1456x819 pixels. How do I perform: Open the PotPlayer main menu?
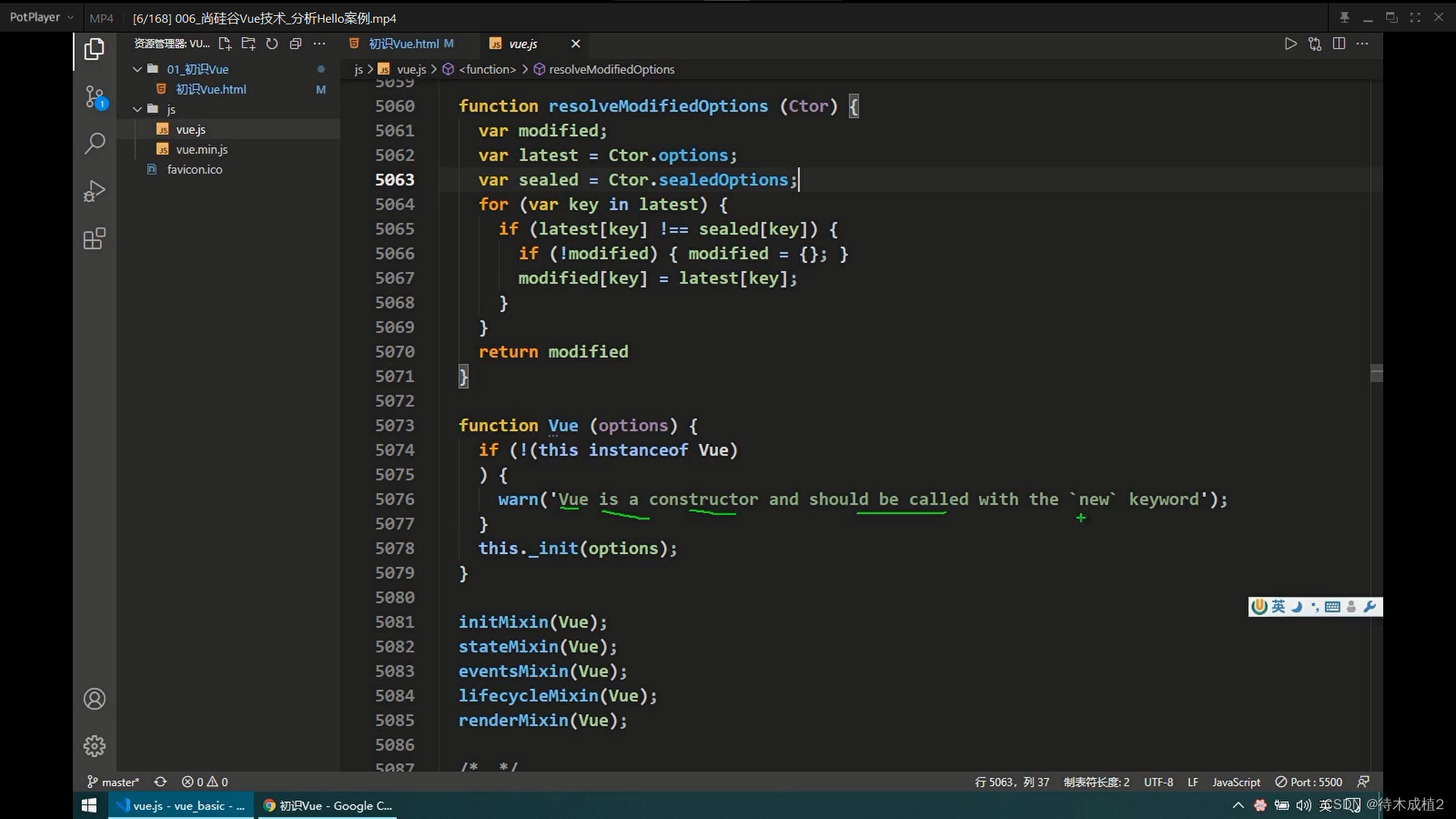[x=40, y=17]
